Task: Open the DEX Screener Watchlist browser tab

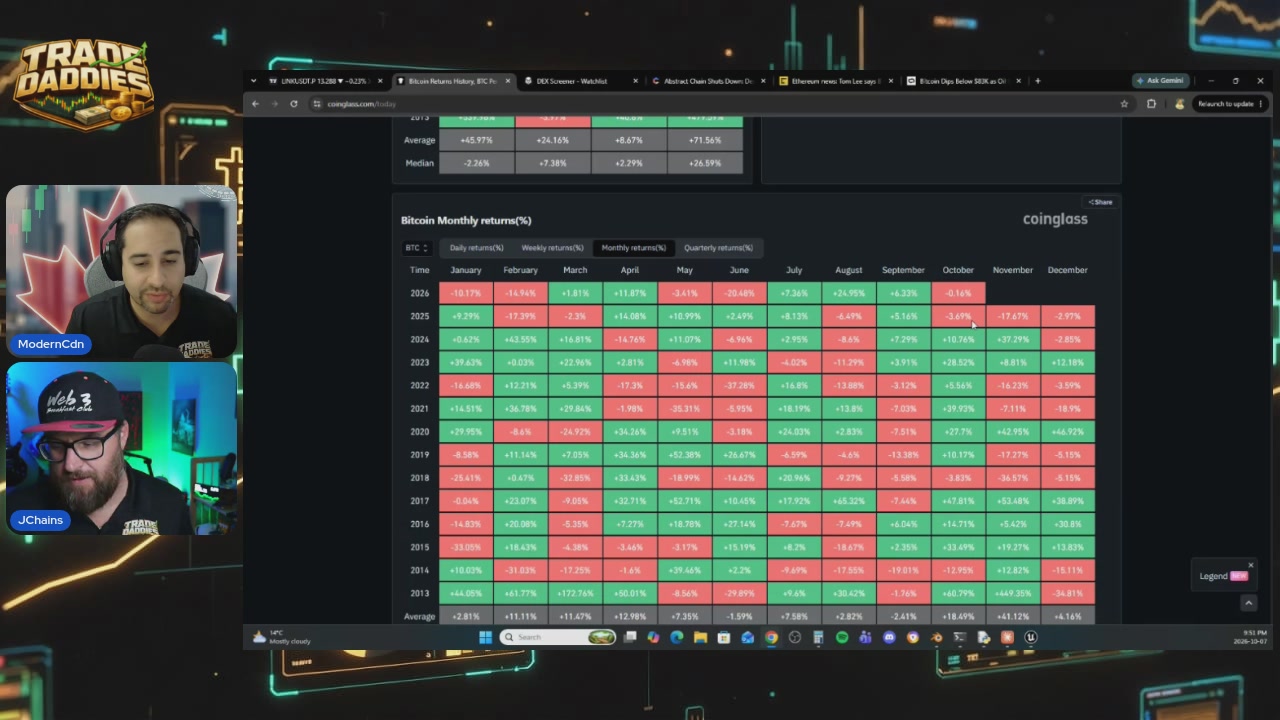Action: click(578, 81)
